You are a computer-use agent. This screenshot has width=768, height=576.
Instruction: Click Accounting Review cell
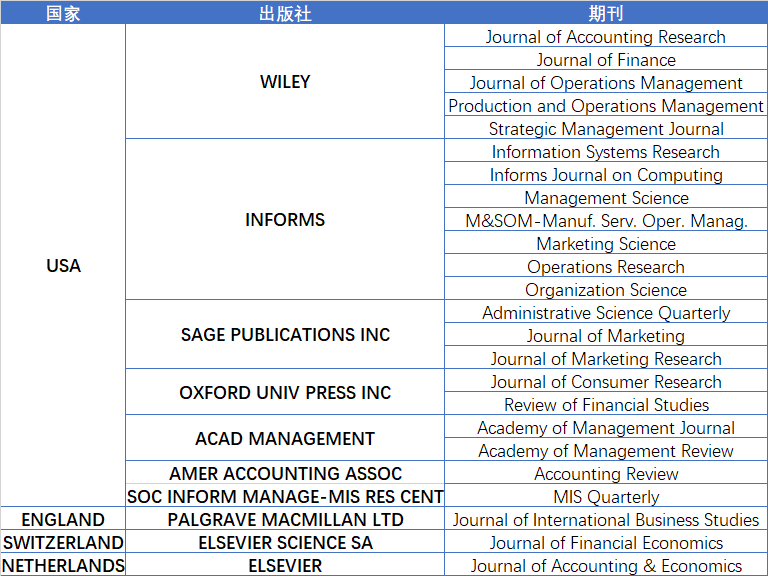click(x=606, y=473)
